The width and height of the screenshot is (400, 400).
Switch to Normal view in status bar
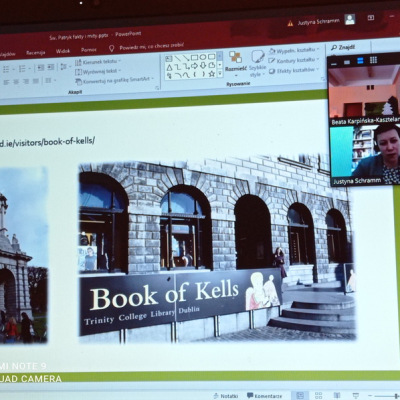tap(300, 396)
